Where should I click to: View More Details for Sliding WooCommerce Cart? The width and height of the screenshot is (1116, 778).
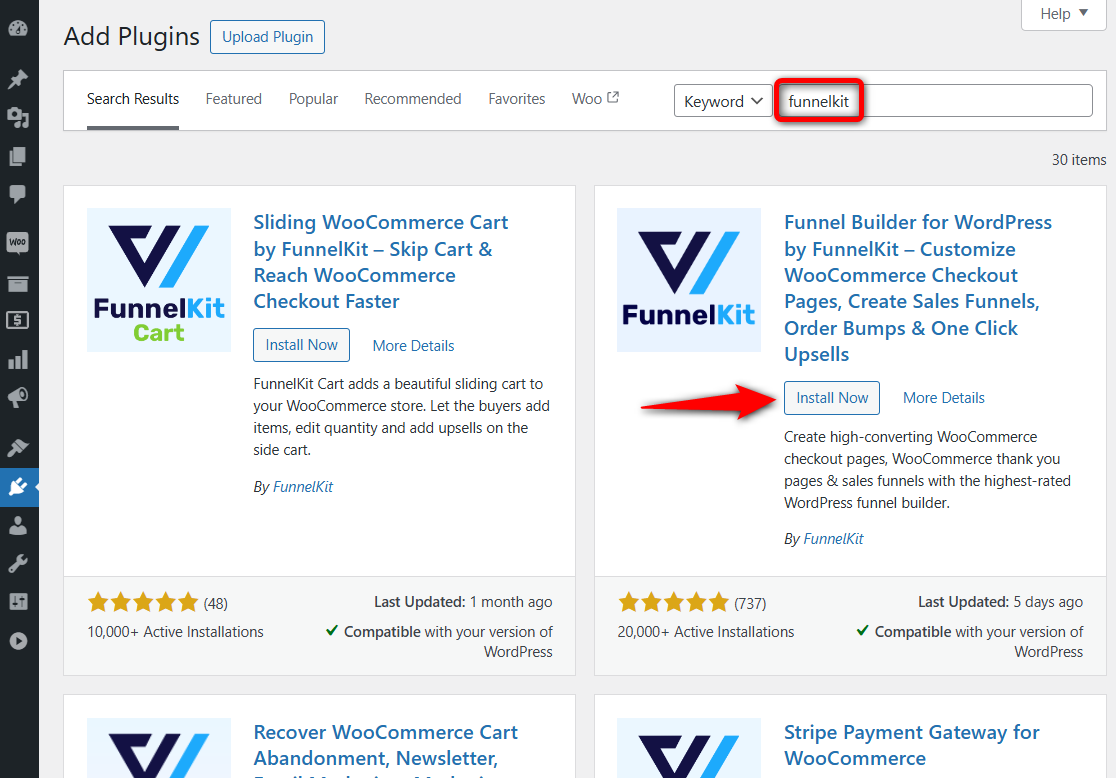pyautogui.click(x=413, y=346)
